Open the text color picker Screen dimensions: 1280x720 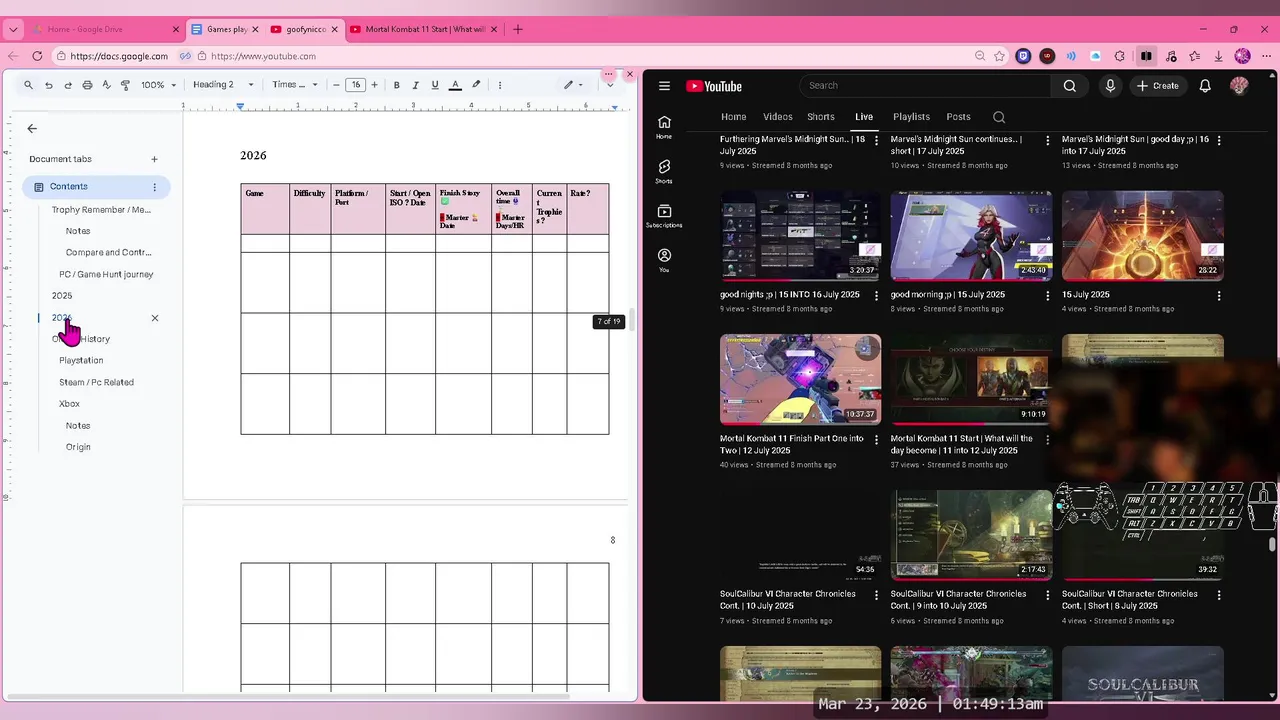point(455,85)
